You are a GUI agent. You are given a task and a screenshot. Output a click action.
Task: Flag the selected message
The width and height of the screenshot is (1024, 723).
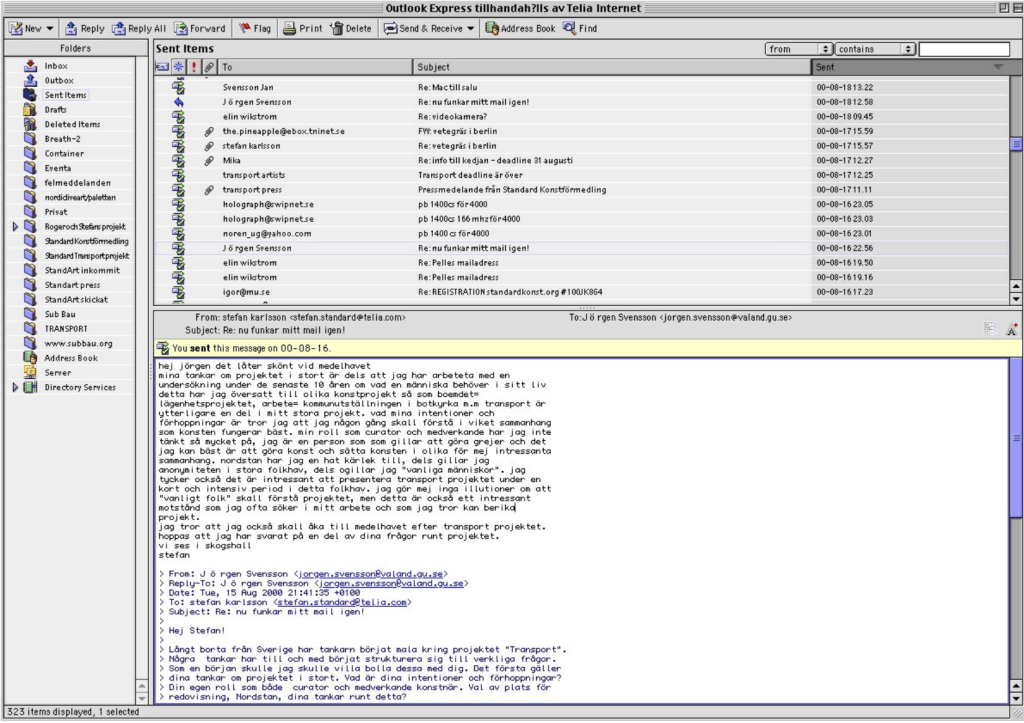[x=254, y=29]
